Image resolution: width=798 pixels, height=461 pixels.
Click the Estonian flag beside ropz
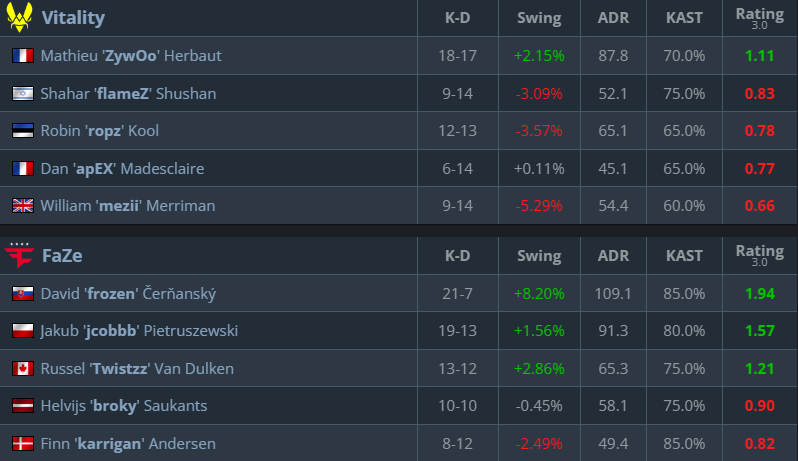tap(22, 131)
